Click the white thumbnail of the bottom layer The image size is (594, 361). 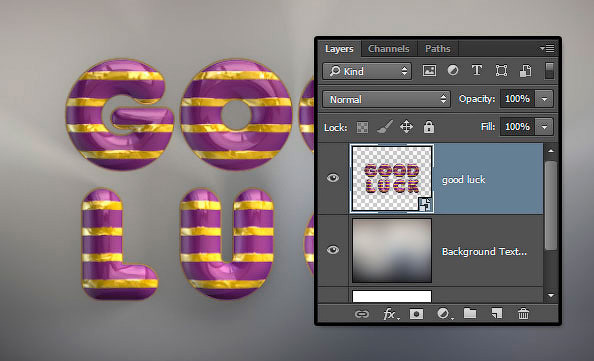392,296
